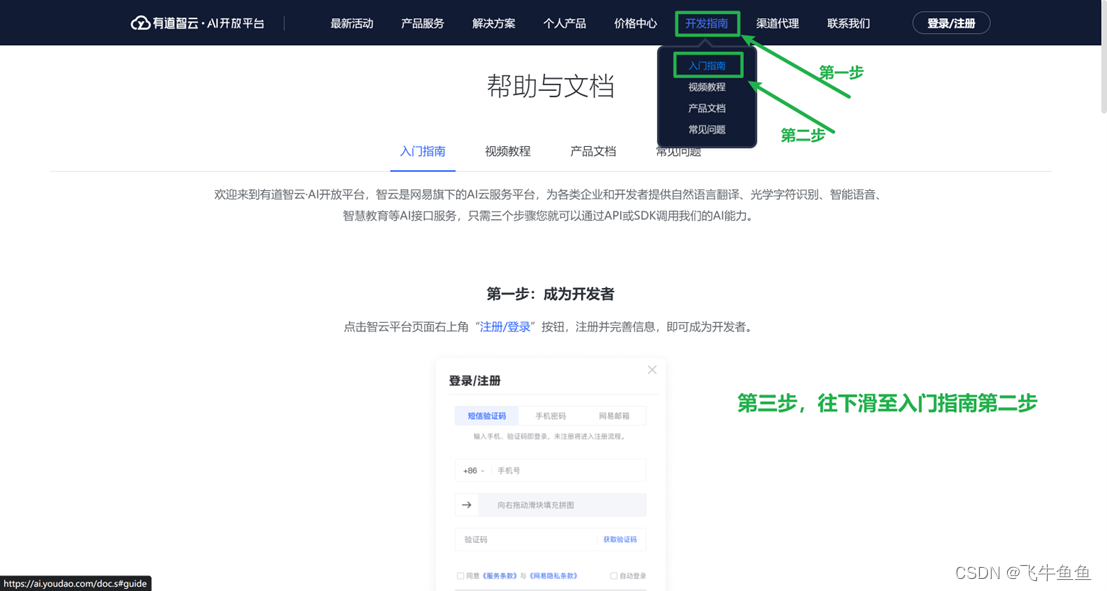1107x591 pixels.
Task: Select 常见问题 in the dropdown menu
Action: point(707,129)
